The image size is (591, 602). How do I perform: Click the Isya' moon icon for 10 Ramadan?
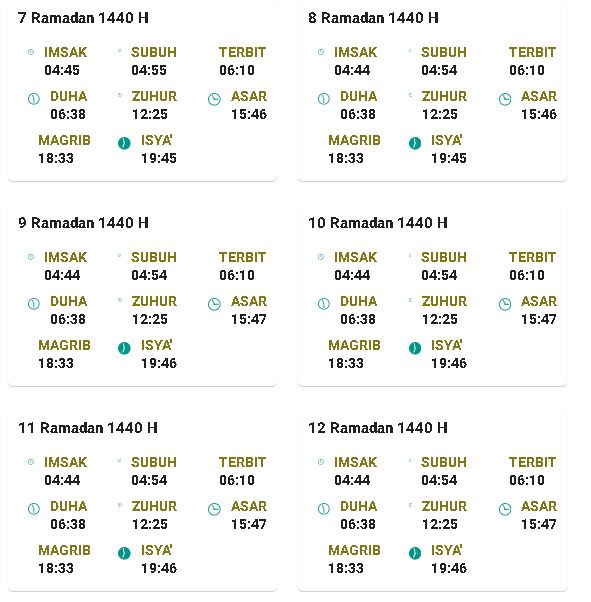[x=415, y=348]
